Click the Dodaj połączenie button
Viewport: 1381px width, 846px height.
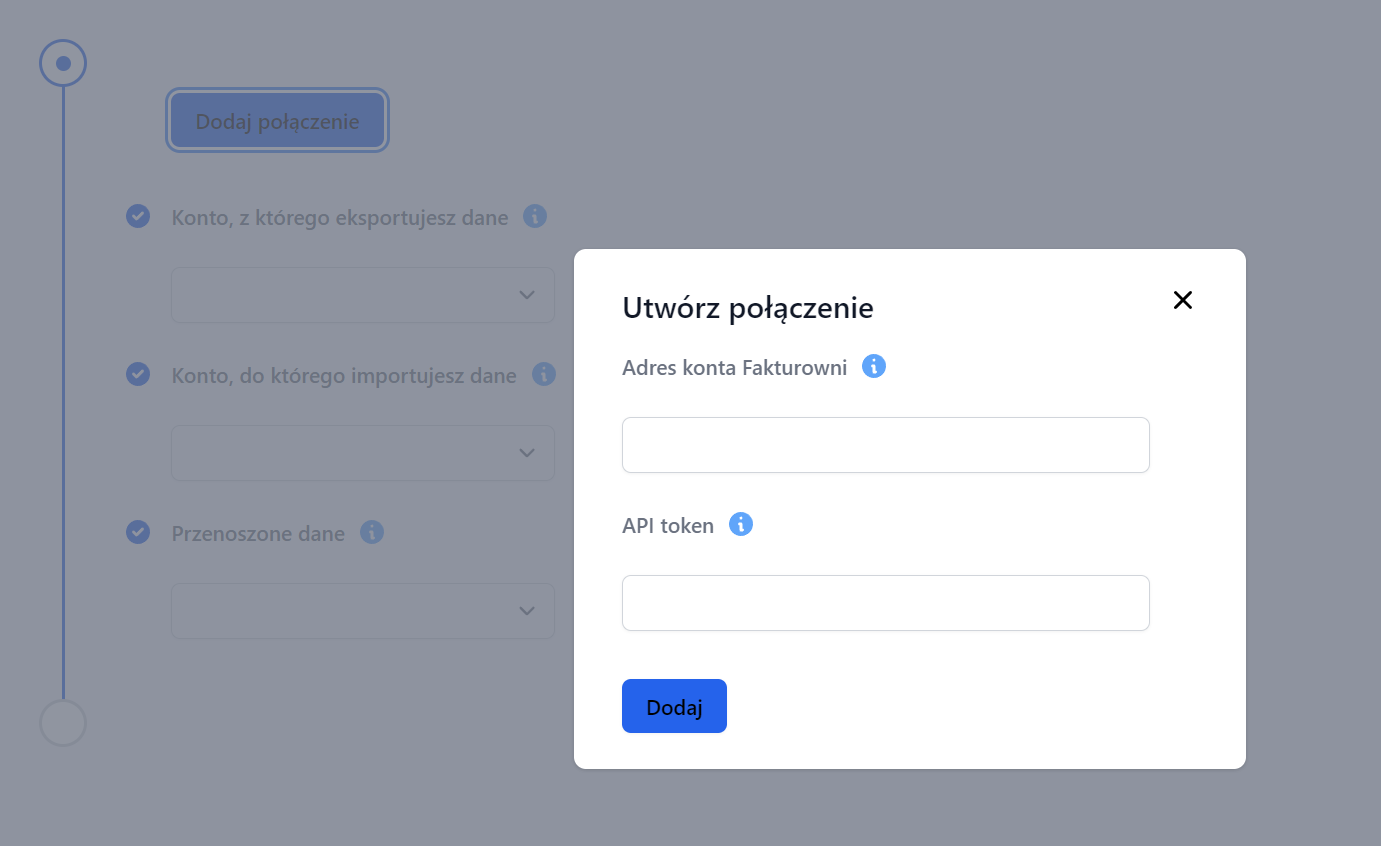277,122
